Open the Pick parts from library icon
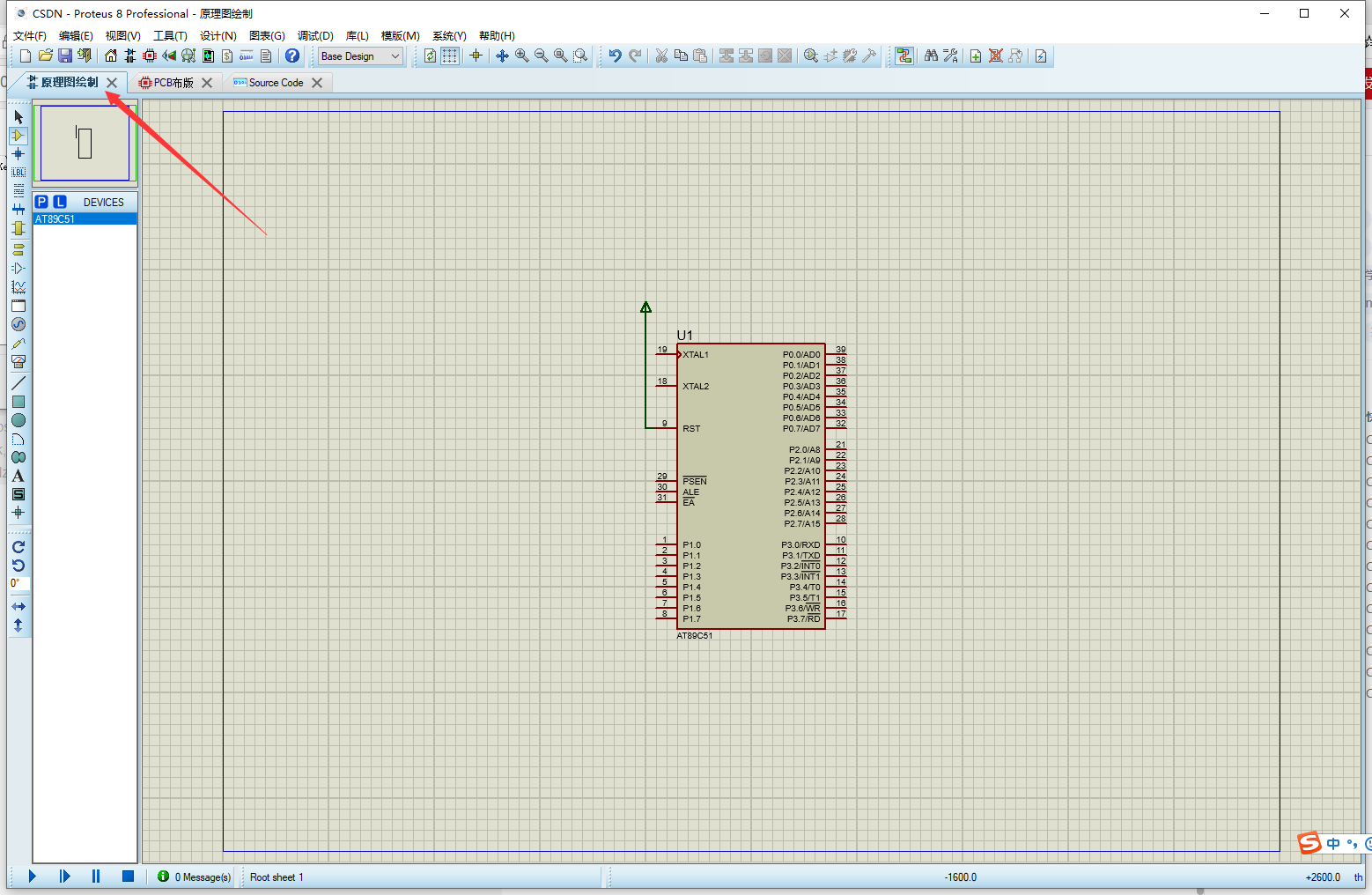Screen dimensions: 1372x895 (x=811, y=55)
